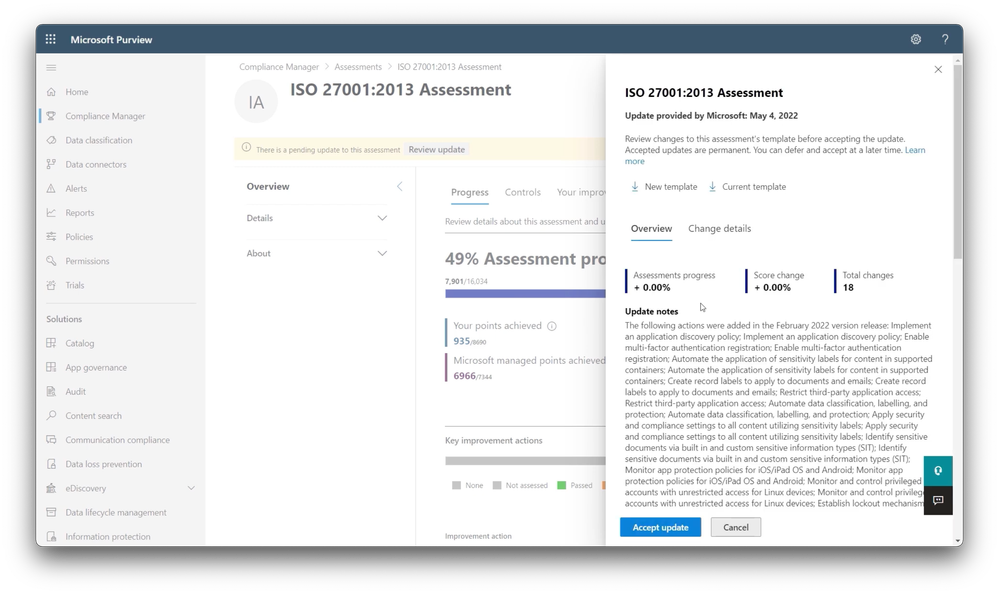Click the Home icon in sidebar

click(51, 92)
